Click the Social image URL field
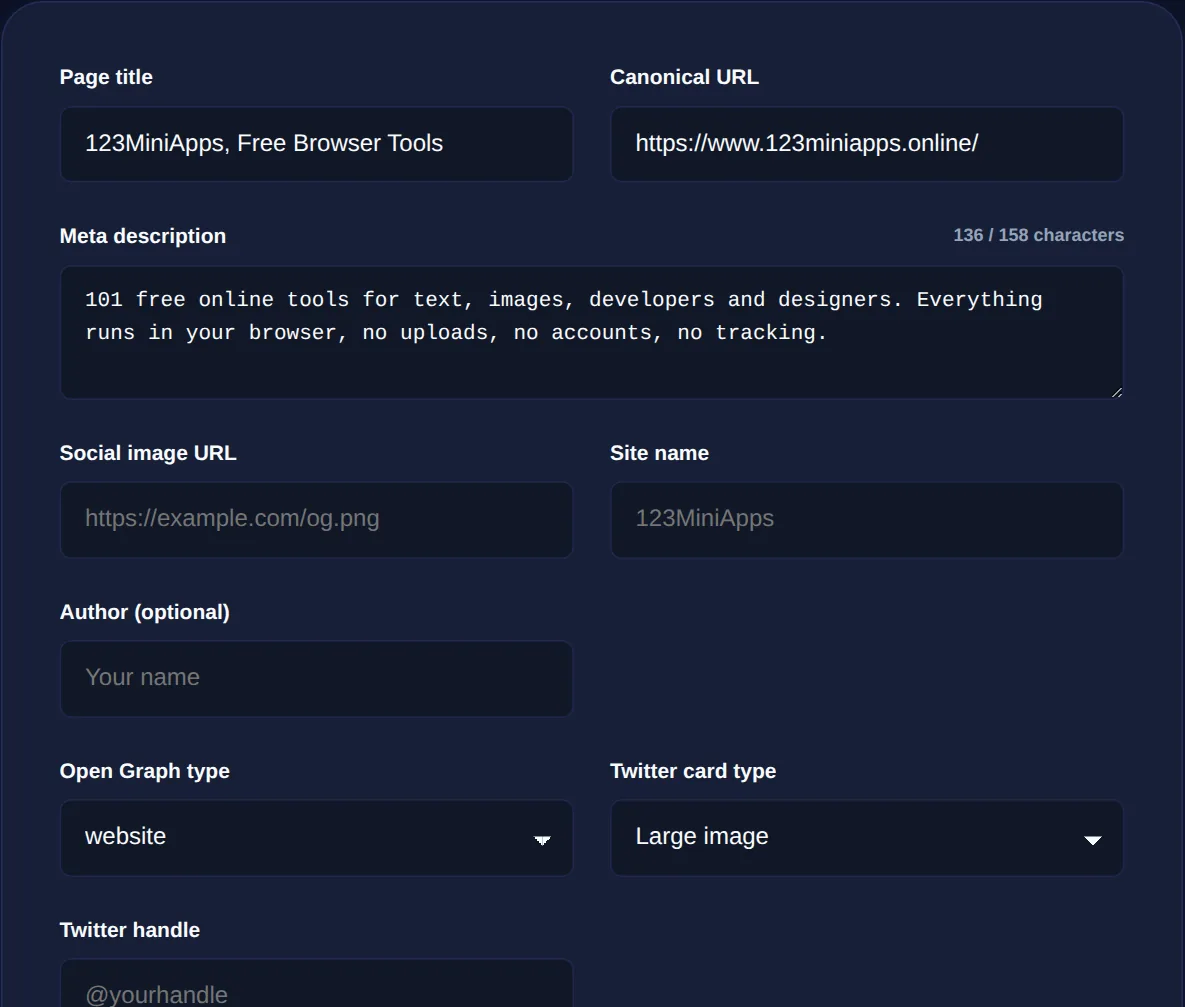 pos(316,519)
